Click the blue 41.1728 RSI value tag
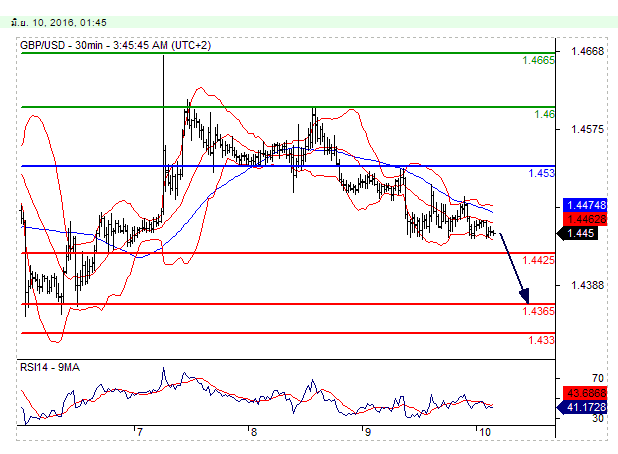The height and width of the screenshot is (454, 618). coord(583,407)
